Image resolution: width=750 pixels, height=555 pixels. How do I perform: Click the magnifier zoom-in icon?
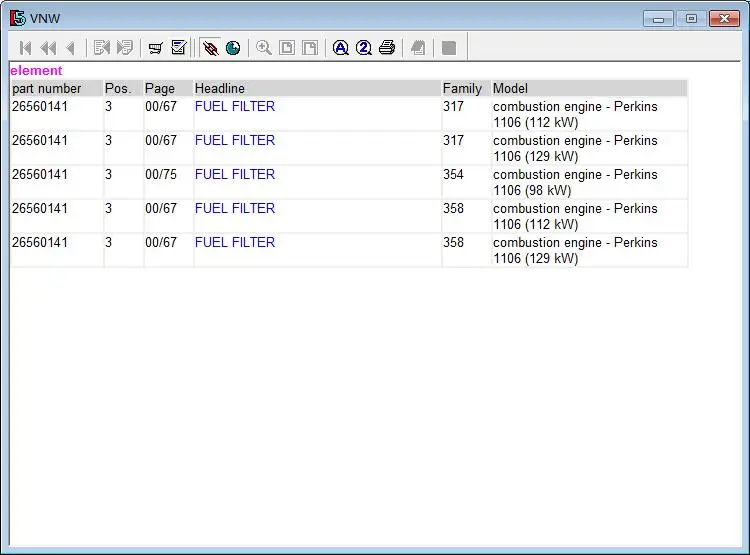(264, 48)
